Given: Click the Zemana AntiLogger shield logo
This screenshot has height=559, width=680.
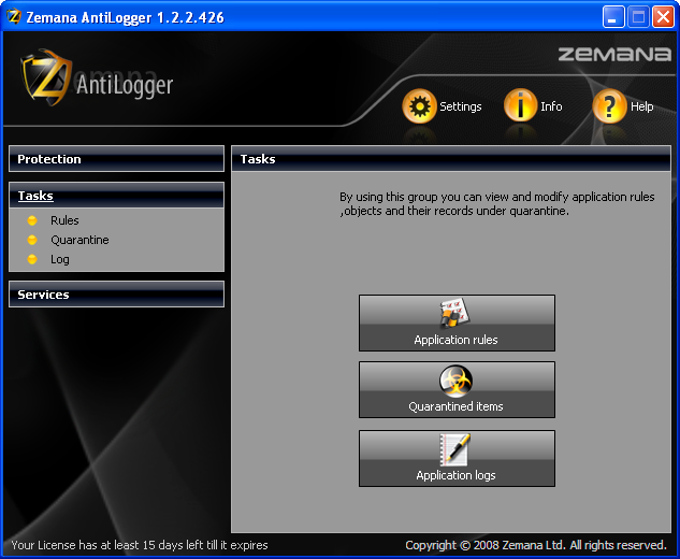Looking at the screenshot, I should point(46,78).
